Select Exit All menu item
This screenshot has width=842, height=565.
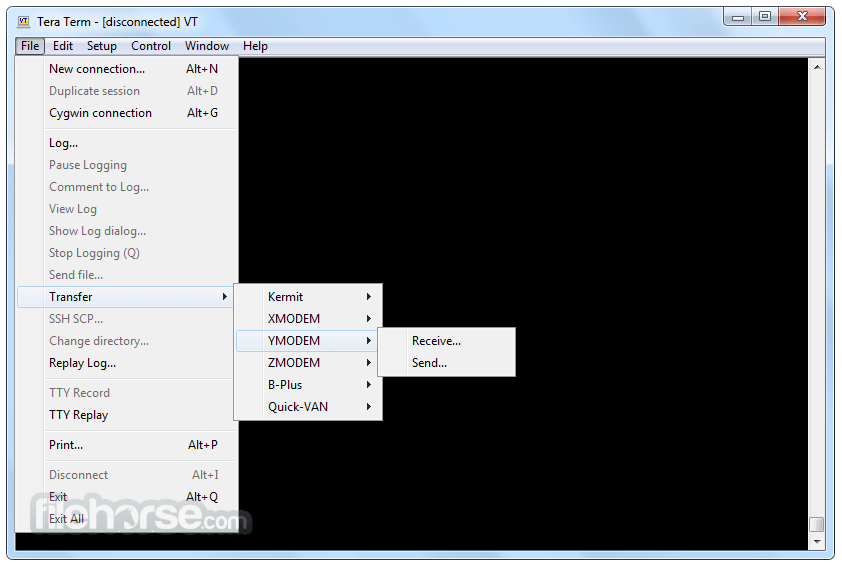pyautogui.click(x=127, y=519)
